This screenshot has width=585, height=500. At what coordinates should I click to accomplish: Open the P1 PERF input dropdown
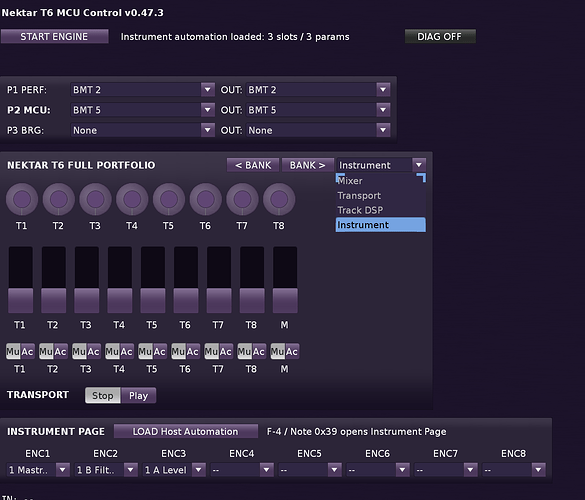pos(143,90)
